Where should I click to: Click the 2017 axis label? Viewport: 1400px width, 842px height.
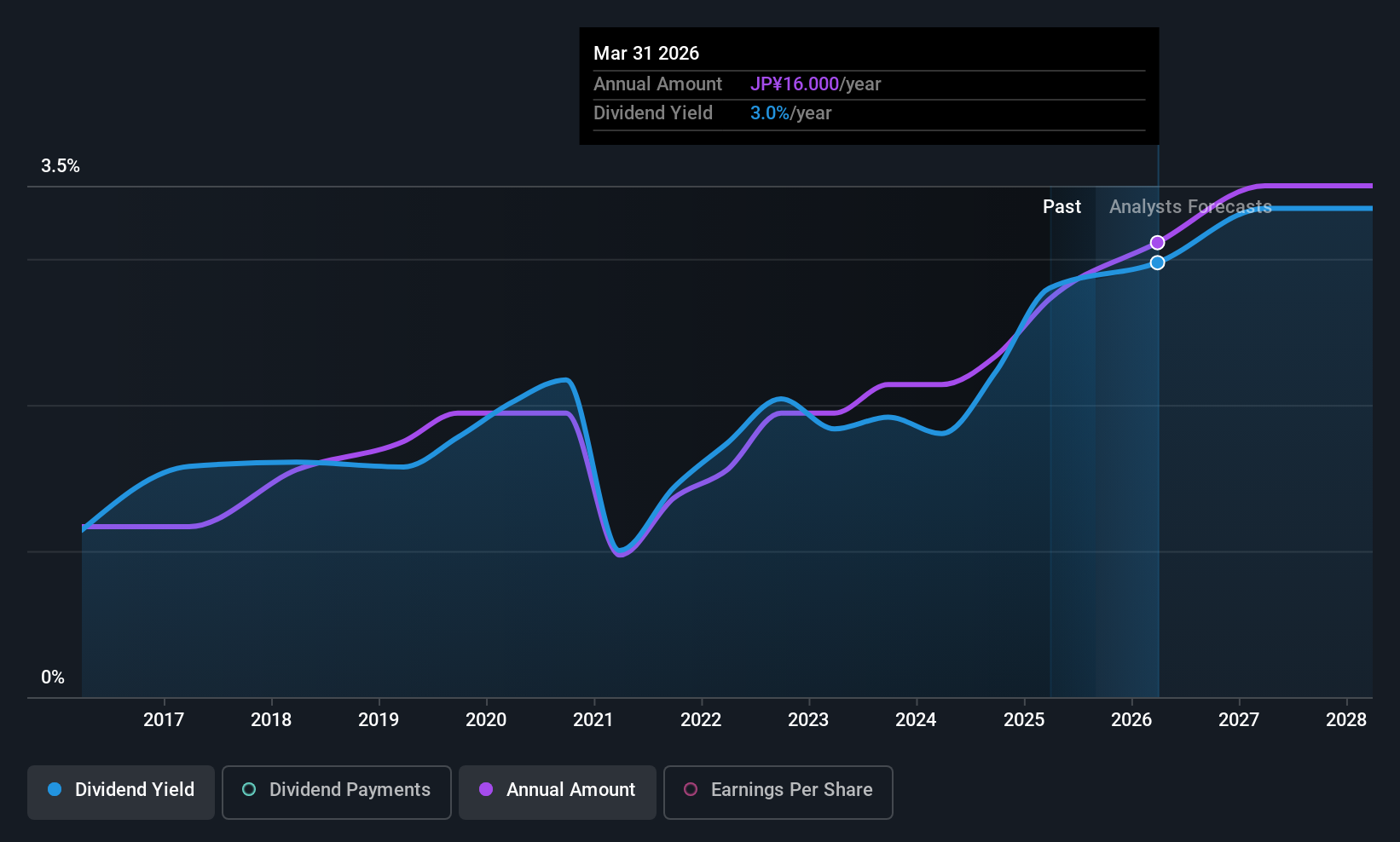[164, 720]
